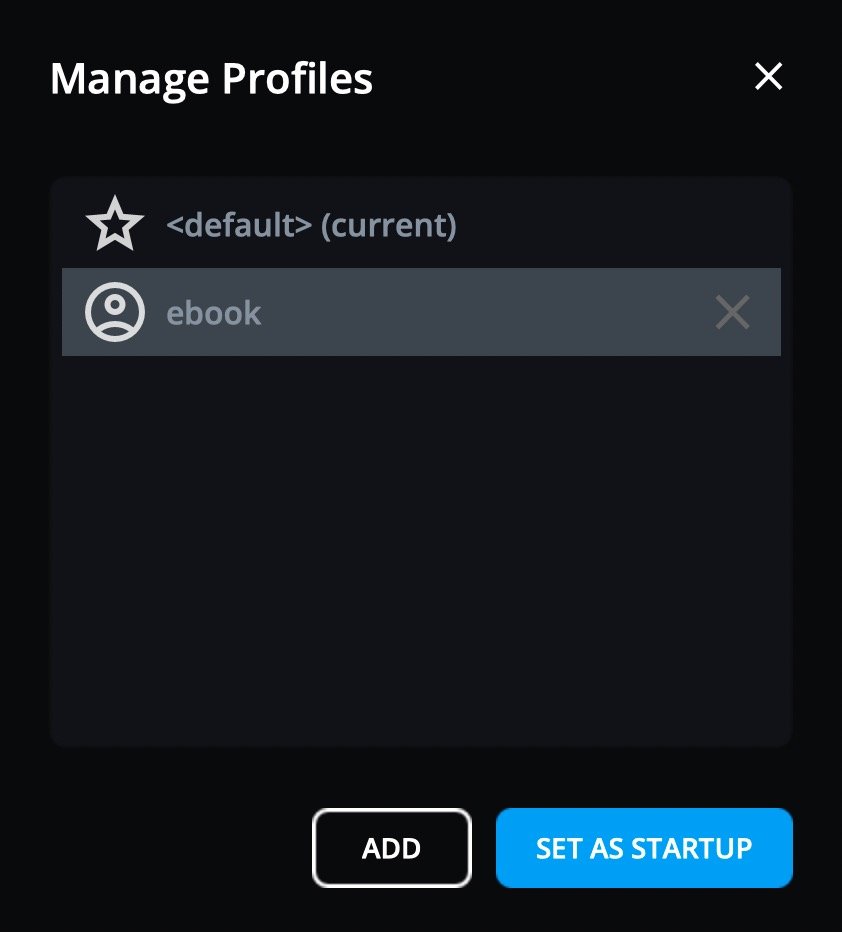
Task: Close the Manage Profiles dialog
Action: tap(768, 77)
